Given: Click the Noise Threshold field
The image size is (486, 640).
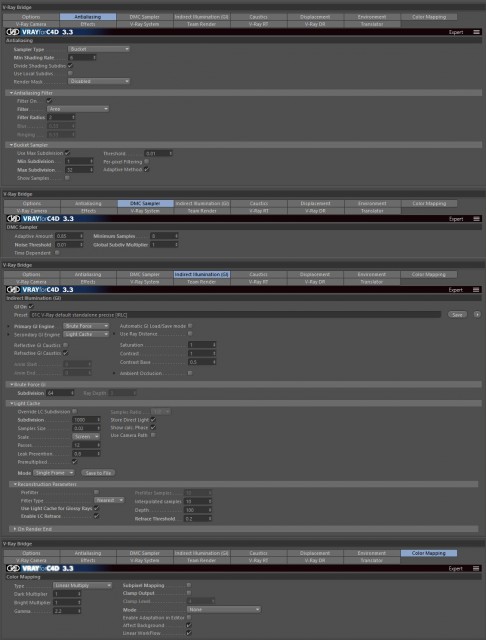Looking at the screenshot, I should pos(69,244).
